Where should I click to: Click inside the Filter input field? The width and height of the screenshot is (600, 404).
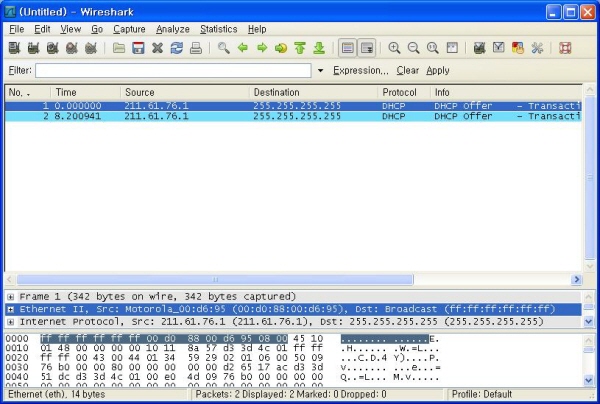tap(173, 70)
